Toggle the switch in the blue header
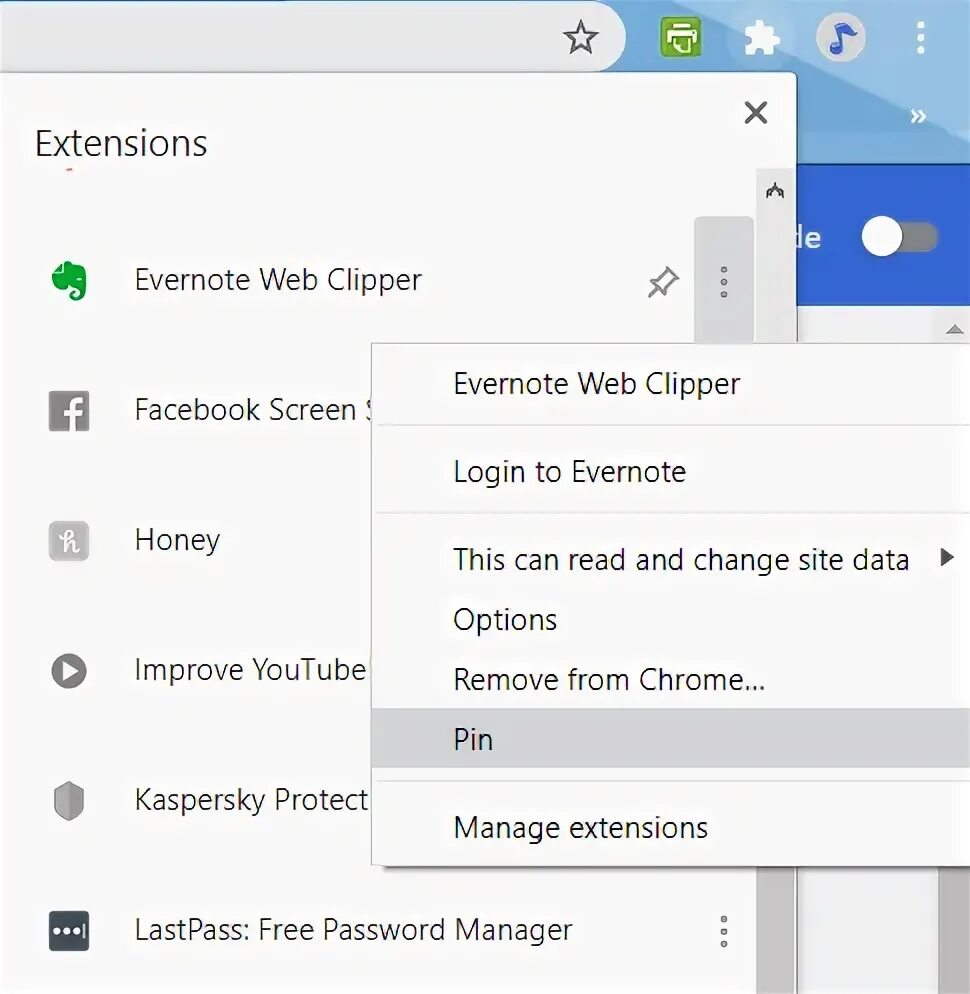This screenshot has height=994, width=970. [x=900, y=238]
